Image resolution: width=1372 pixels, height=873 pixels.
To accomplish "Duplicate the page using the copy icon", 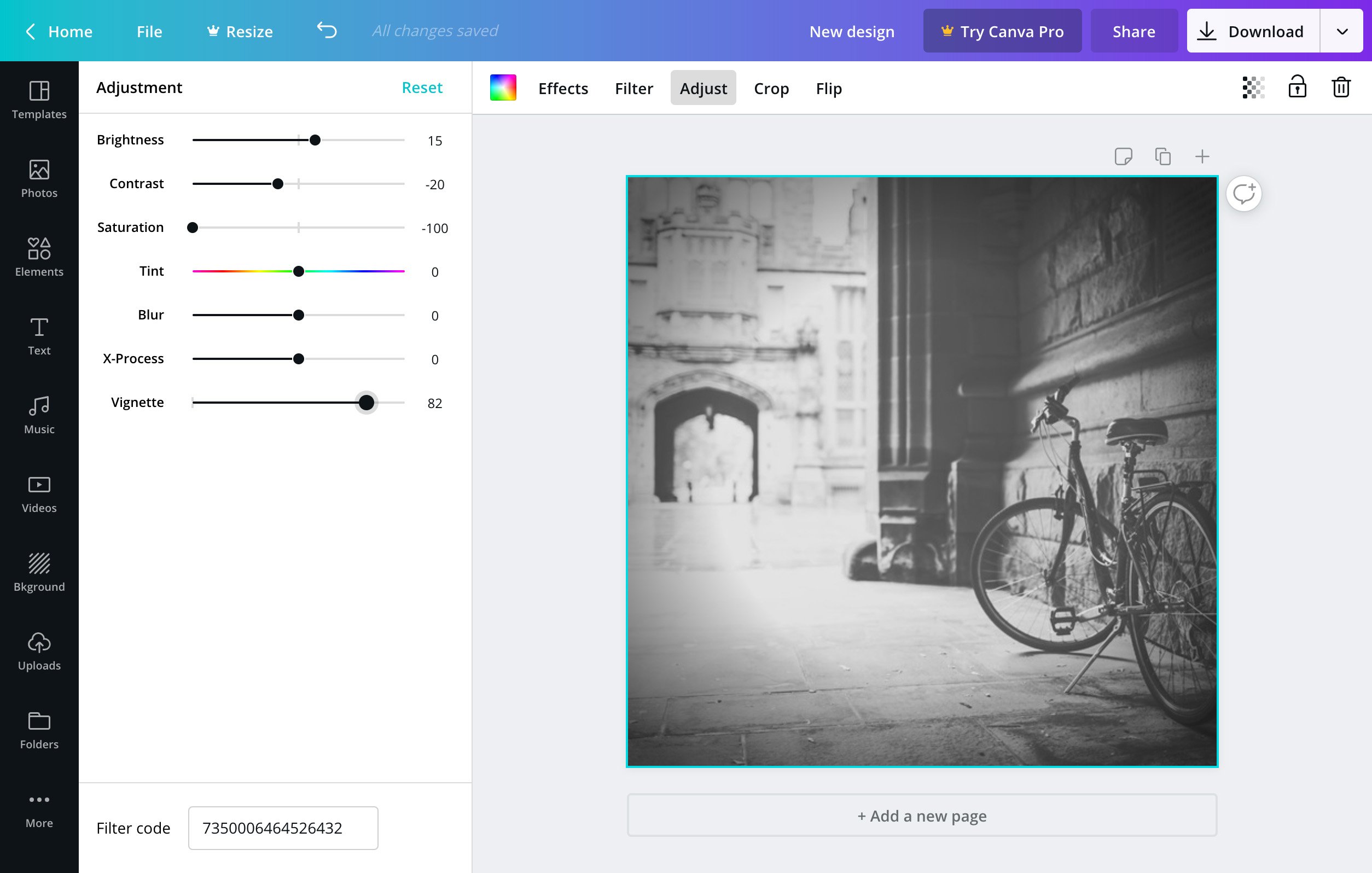I will pos(1163,155).
